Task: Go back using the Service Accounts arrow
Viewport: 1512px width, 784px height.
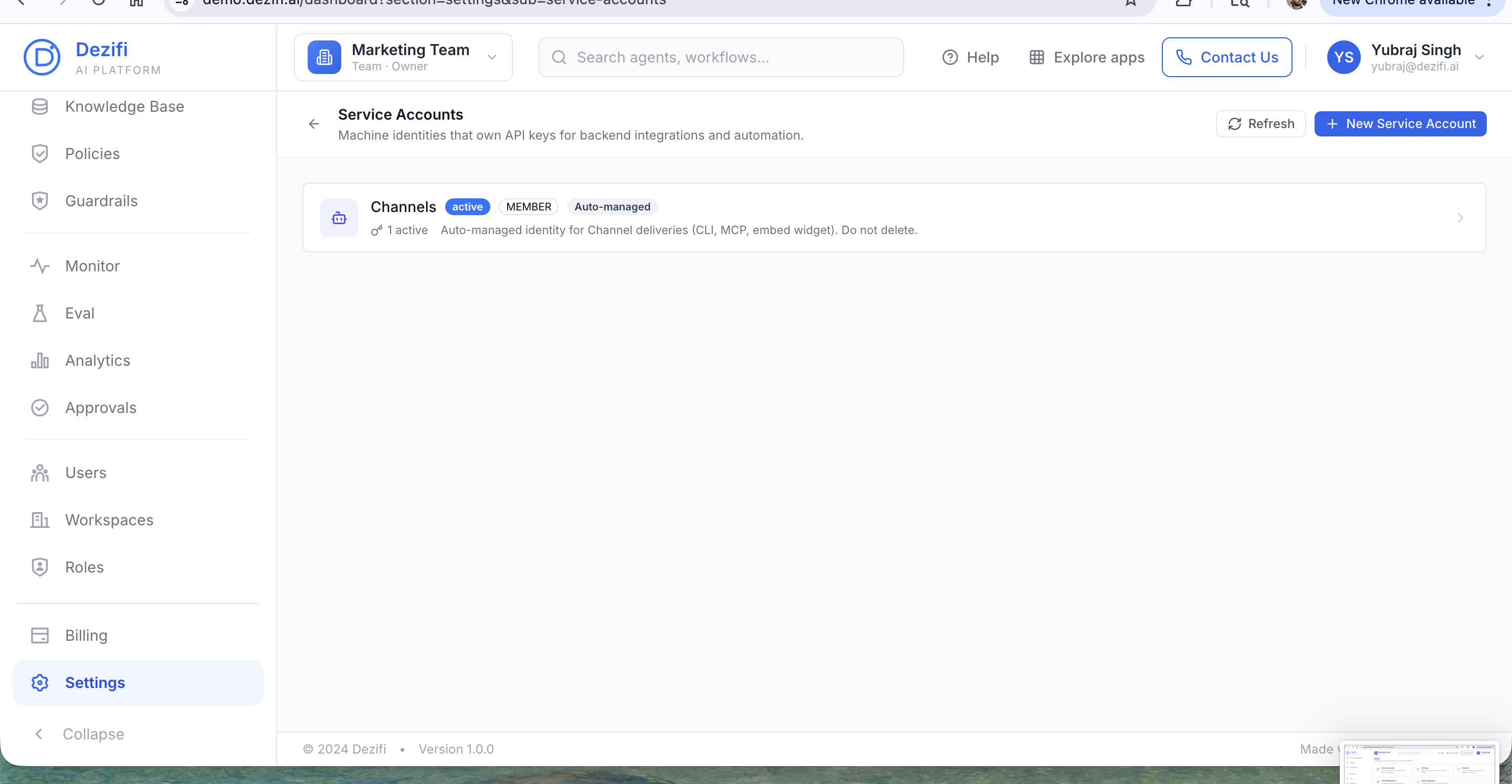Action: [313, 124]
